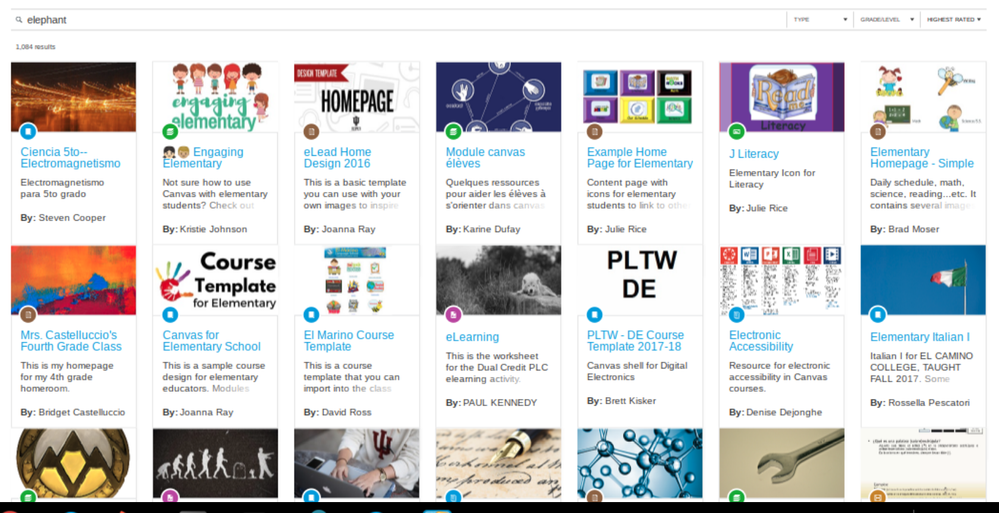
Task: Click the human evolution silhouette thumbnail
Action: [215, 463]
